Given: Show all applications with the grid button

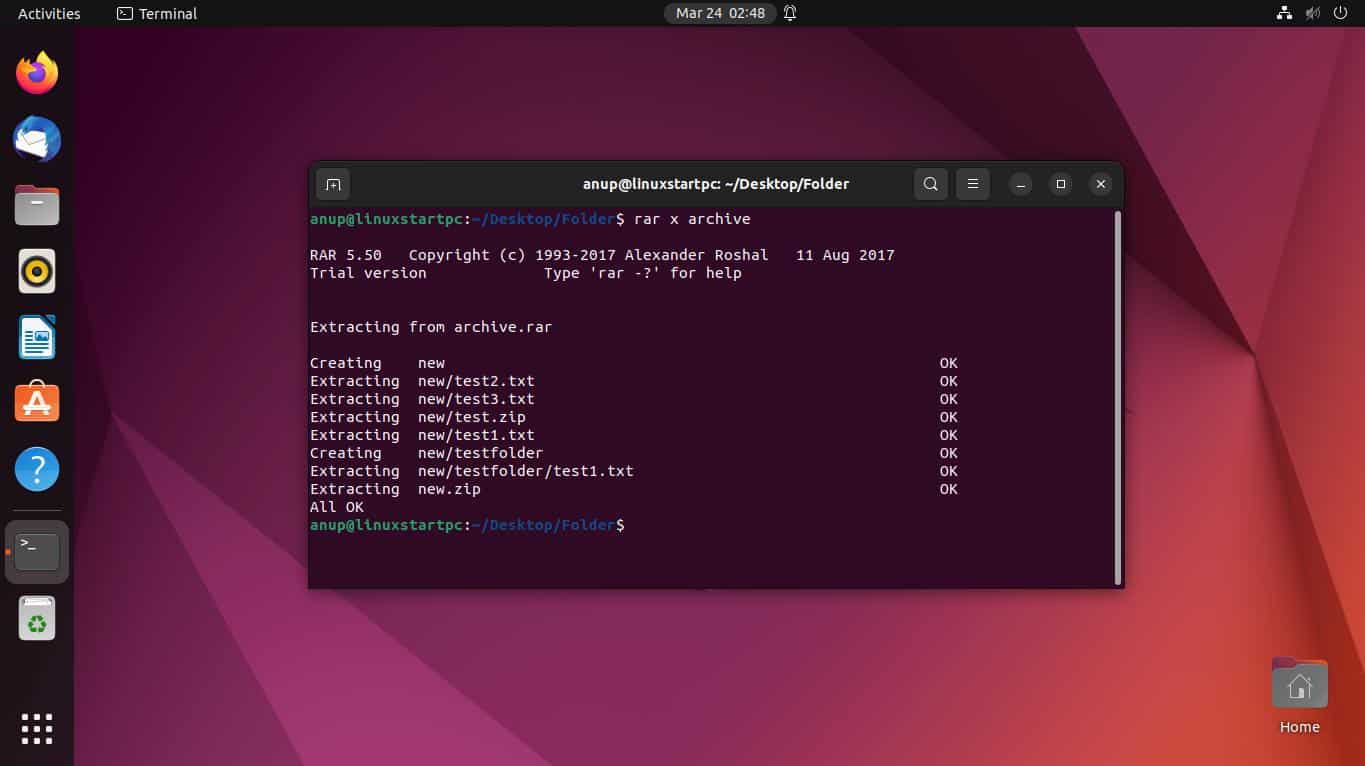Looking at the screenshot, I should (37, 728).
